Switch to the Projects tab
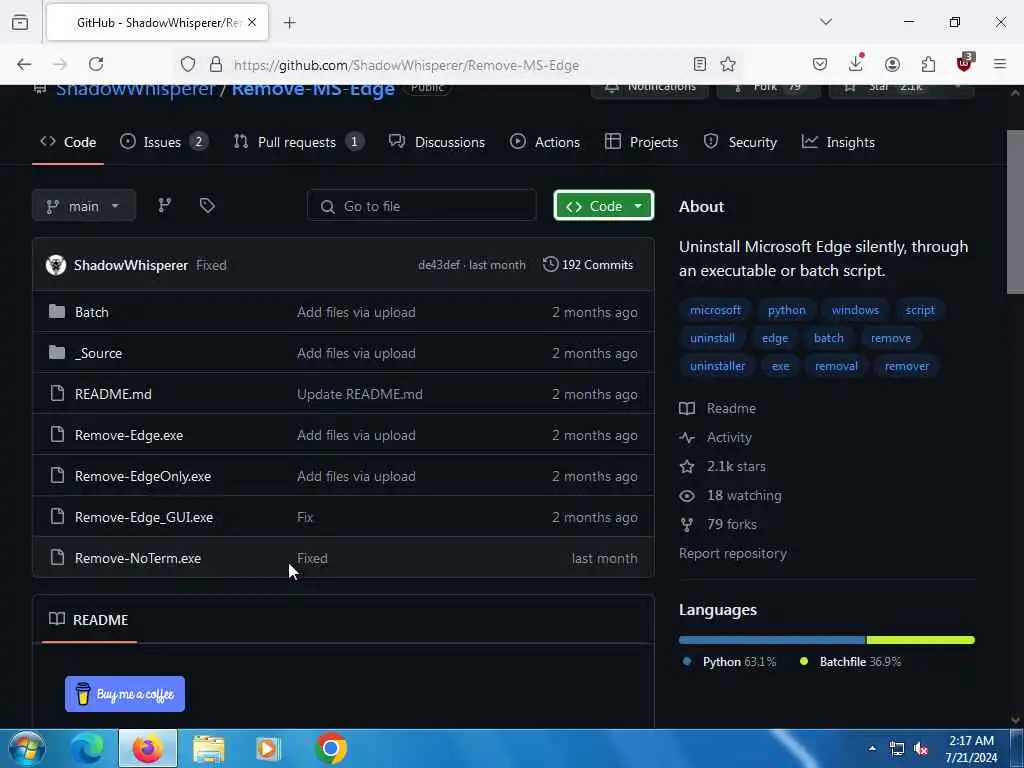This screenshot has width=1024, height=768. pos(641,142)
